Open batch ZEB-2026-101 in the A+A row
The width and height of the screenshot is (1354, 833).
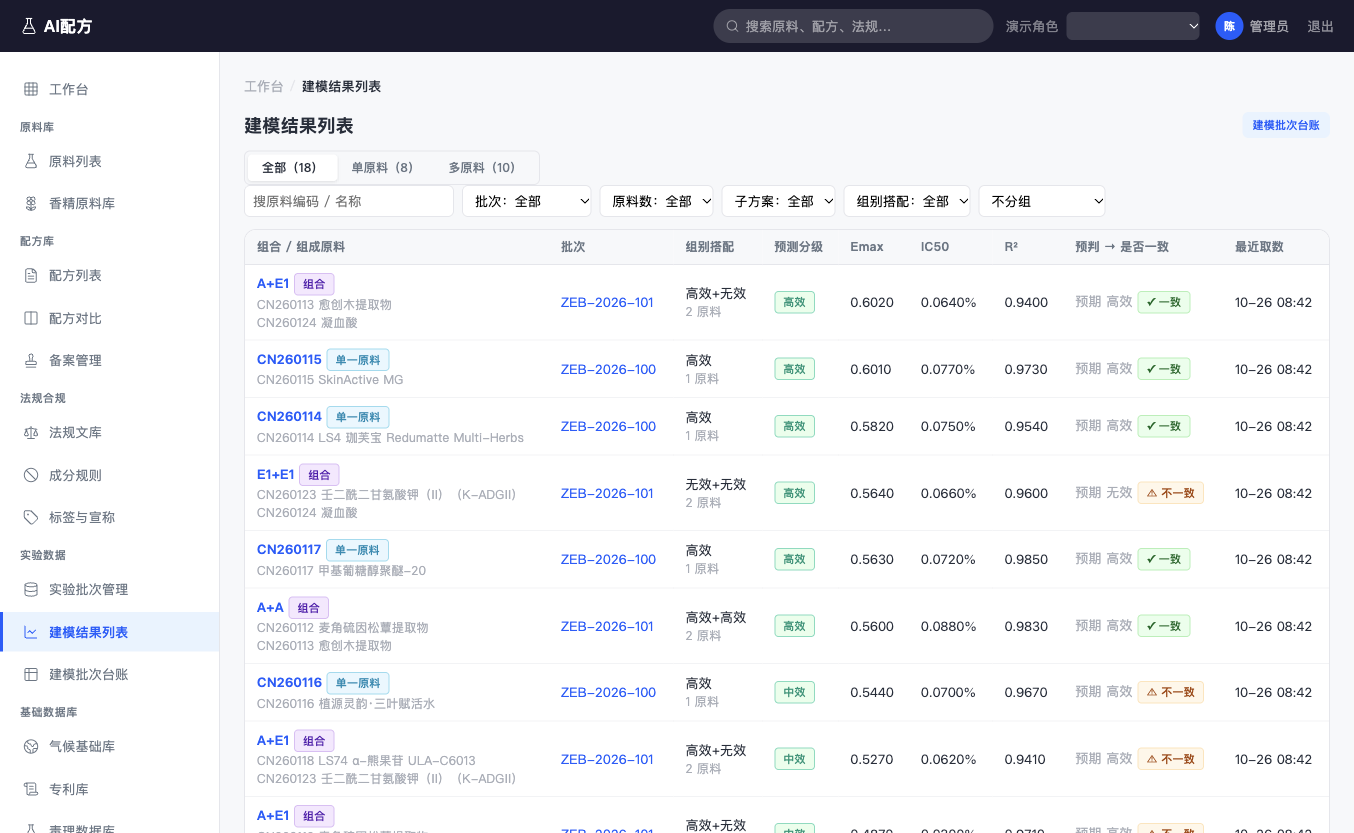(x=607, y=626)
